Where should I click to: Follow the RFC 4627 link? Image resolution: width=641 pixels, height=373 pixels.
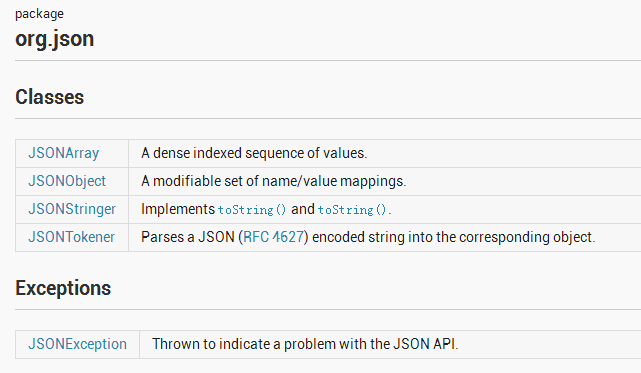click(x=274, y=237)
